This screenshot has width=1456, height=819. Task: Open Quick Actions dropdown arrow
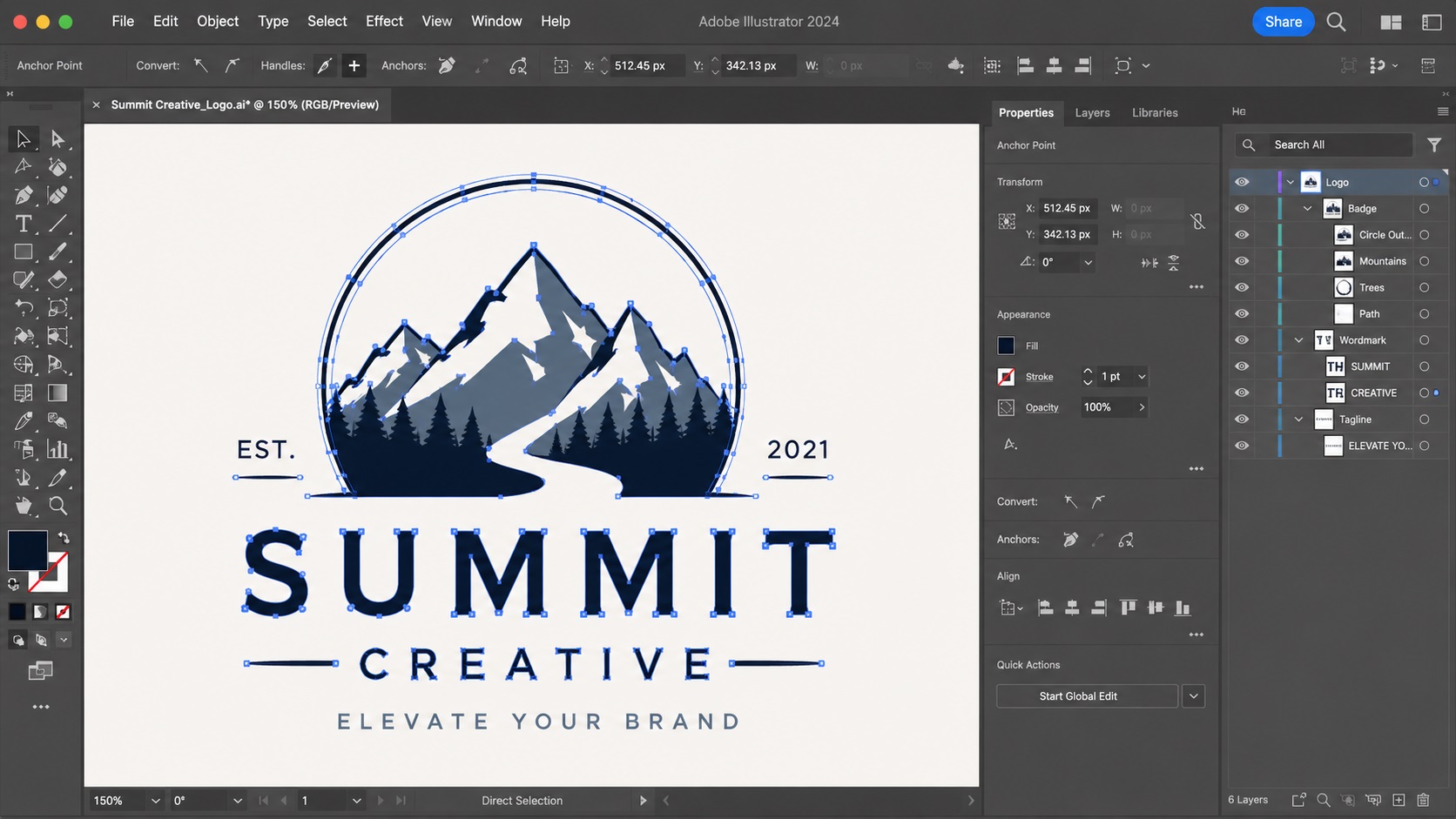1194,696
